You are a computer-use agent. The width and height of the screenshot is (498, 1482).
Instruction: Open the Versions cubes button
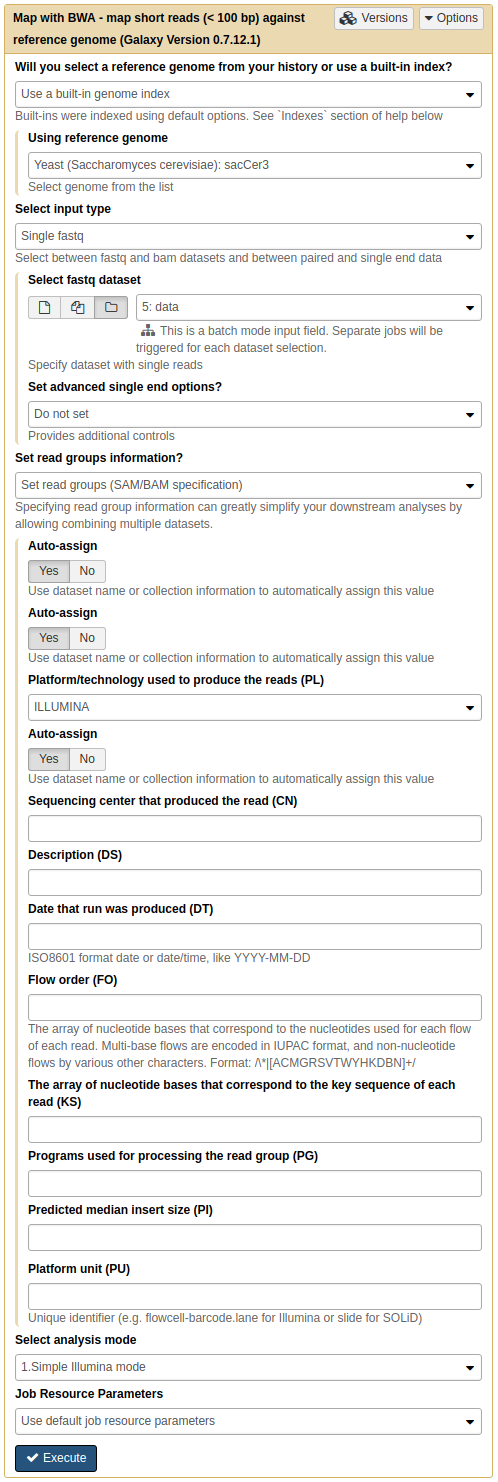click(373, 18)
